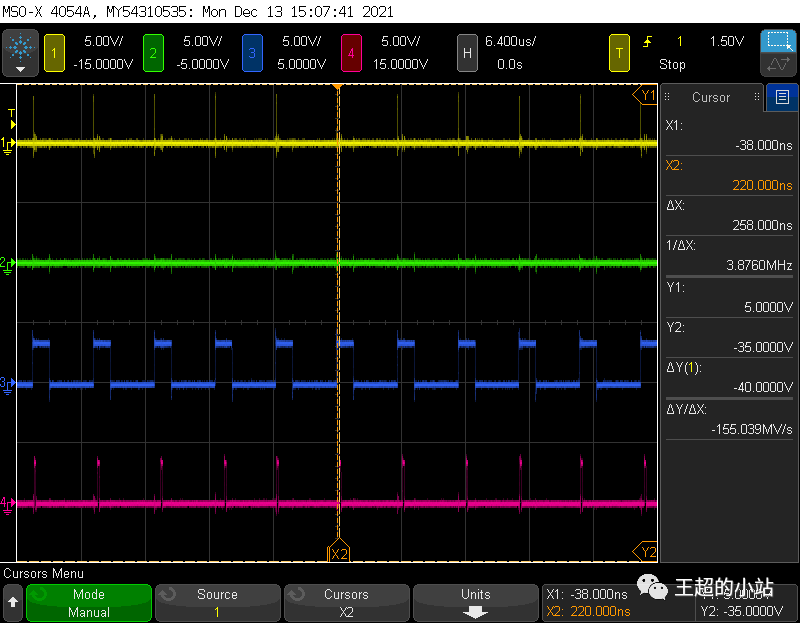Activate the zoom box selection tool

(778, 41)
